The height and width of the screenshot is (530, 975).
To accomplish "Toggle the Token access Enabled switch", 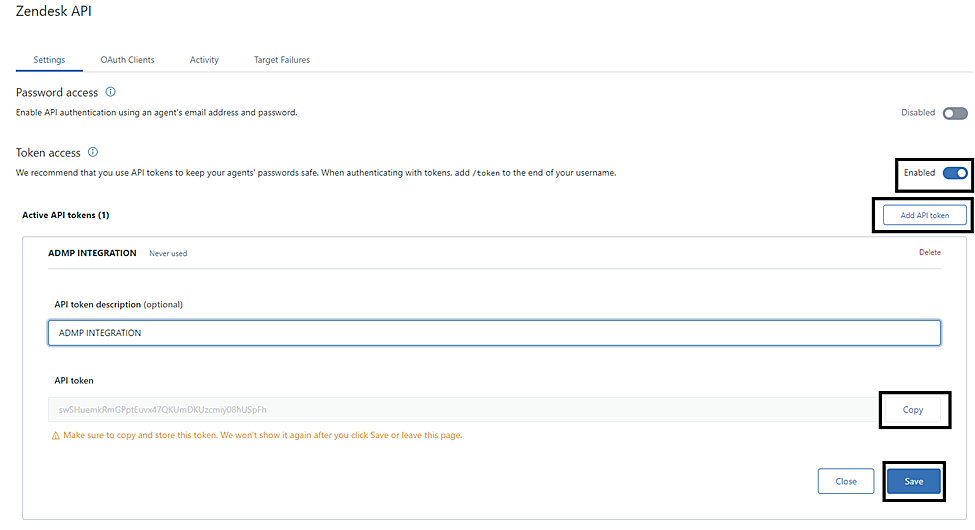I will tap(955, 173).
